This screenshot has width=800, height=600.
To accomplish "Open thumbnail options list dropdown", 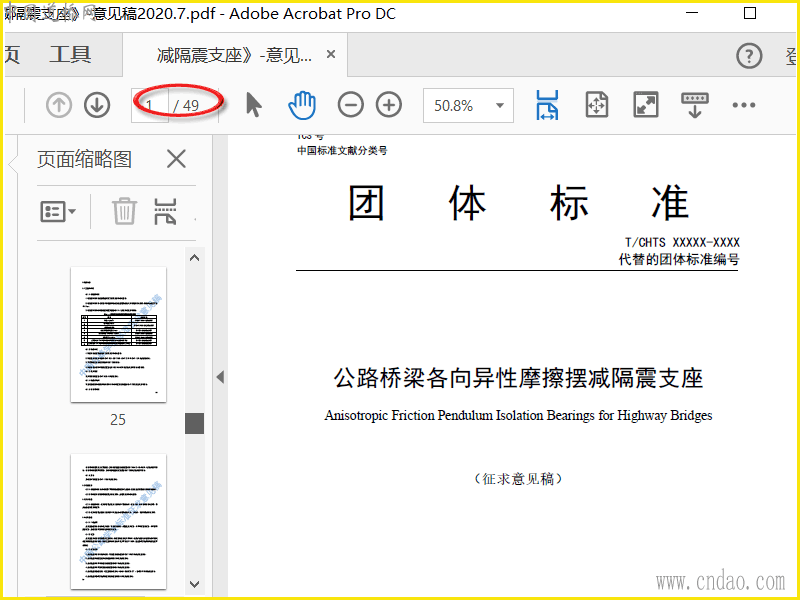I will [x=58, y=211].
